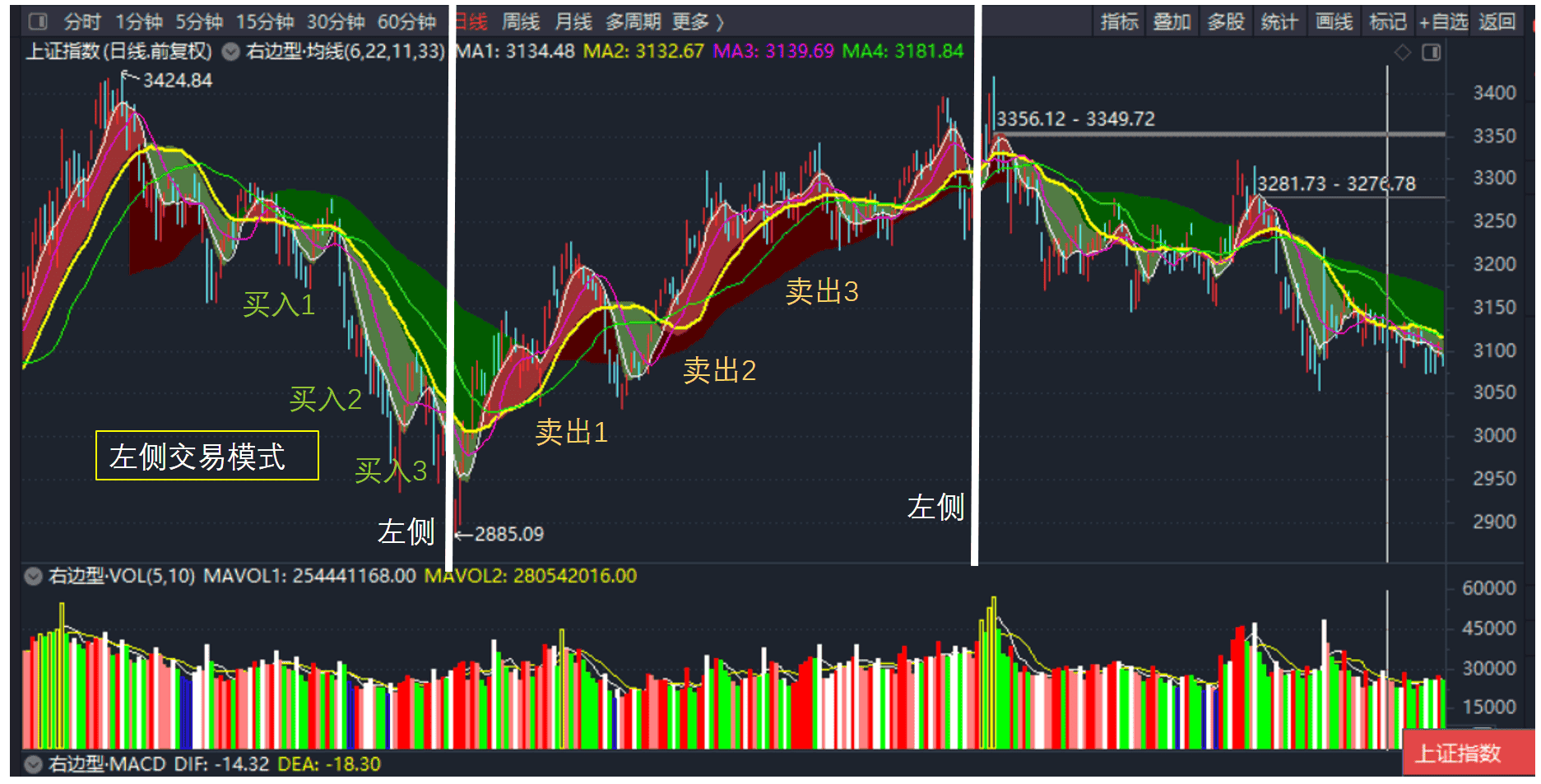Click the diamond marker icon on the chart's upper right

click(x=1403, y=53)
